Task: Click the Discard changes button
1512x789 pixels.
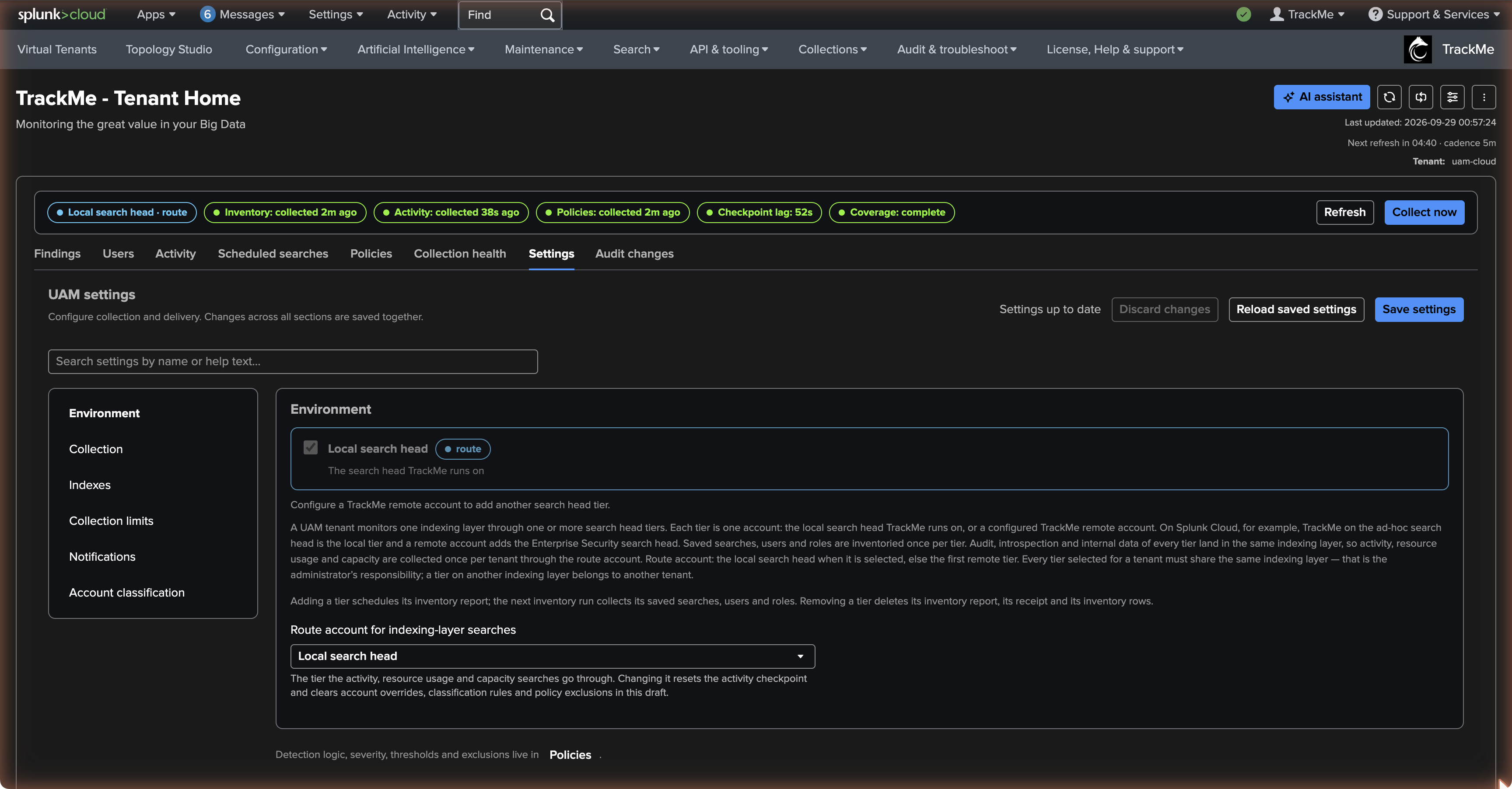Action: [x=1165, y=309]
